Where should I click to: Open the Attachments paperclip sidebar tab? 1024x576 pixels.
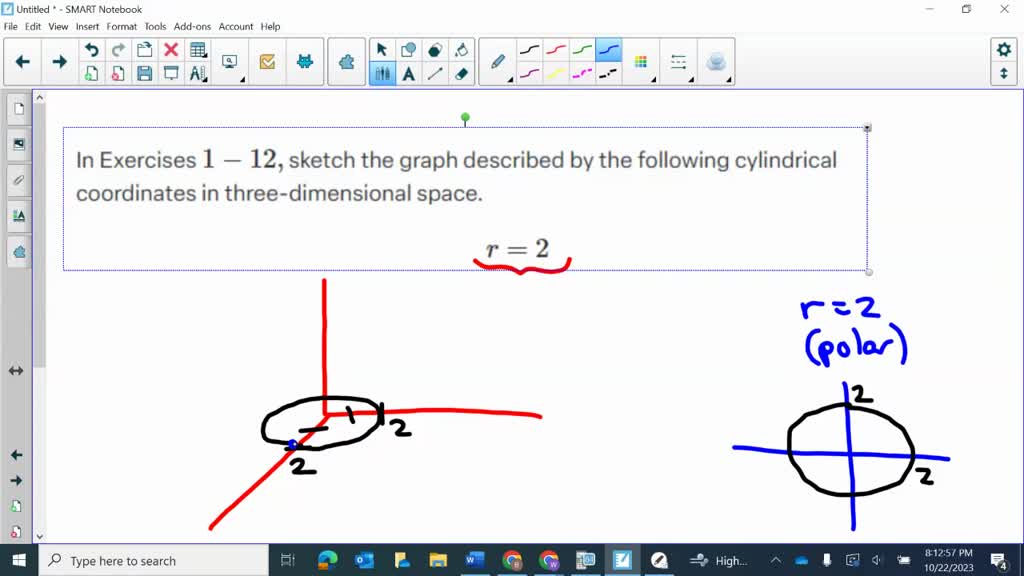tap(18, 180)
